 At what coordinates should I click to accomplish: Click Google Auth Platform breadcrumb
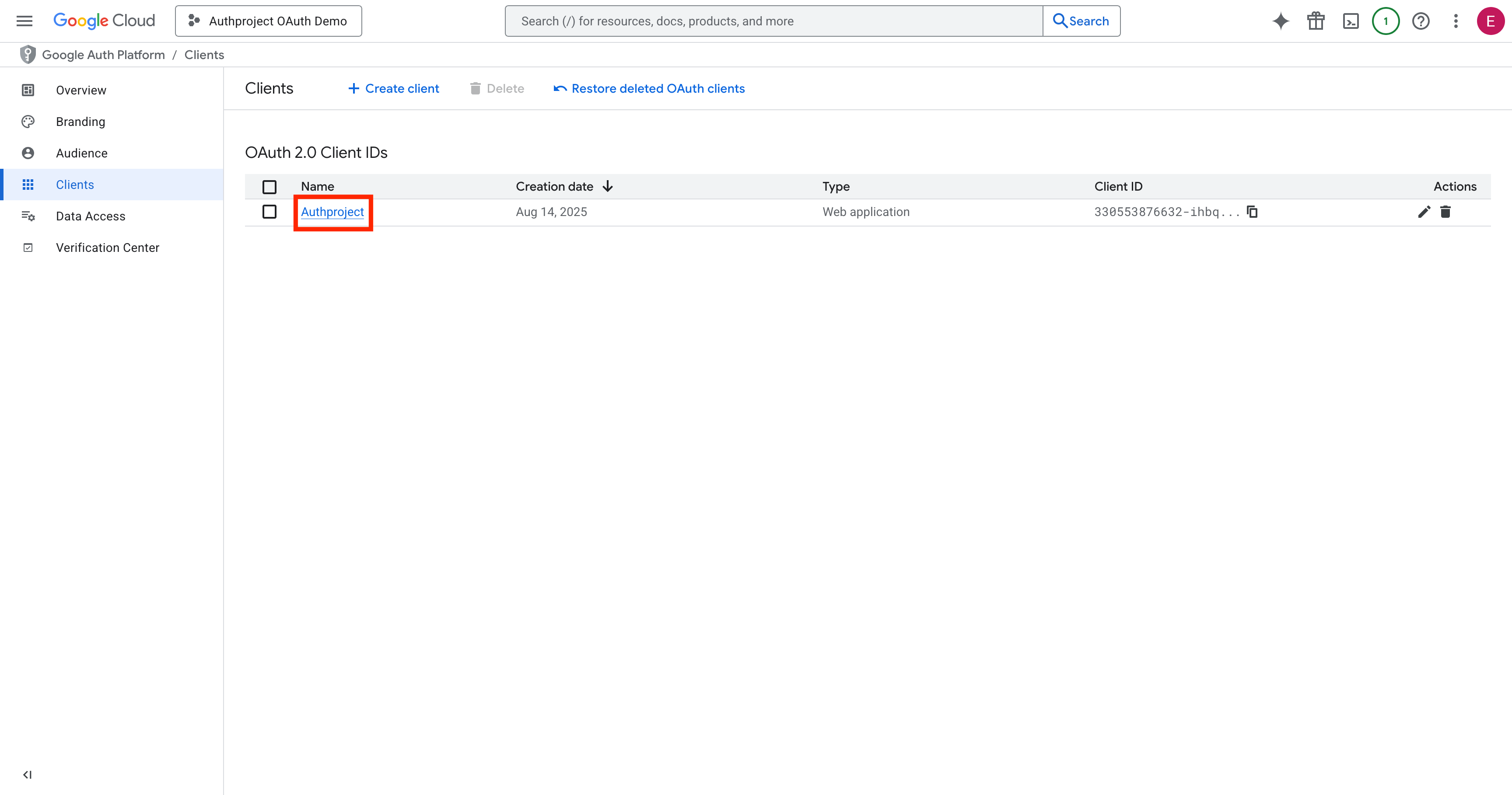coord(103,55)
